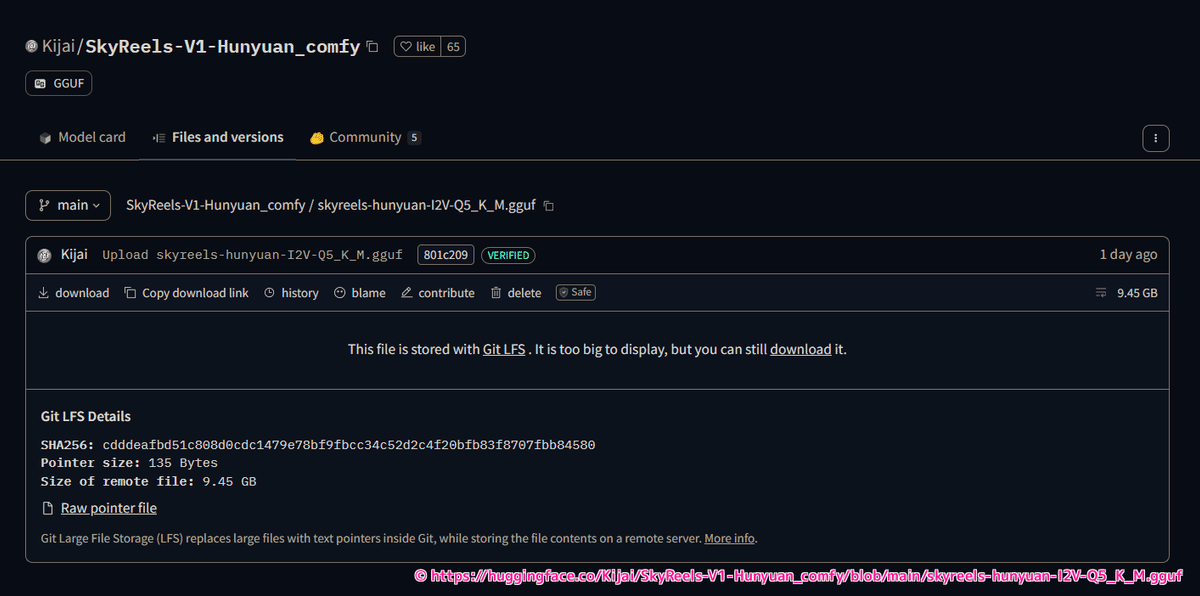Switch to the Model card tab

[x=82, y=137]
